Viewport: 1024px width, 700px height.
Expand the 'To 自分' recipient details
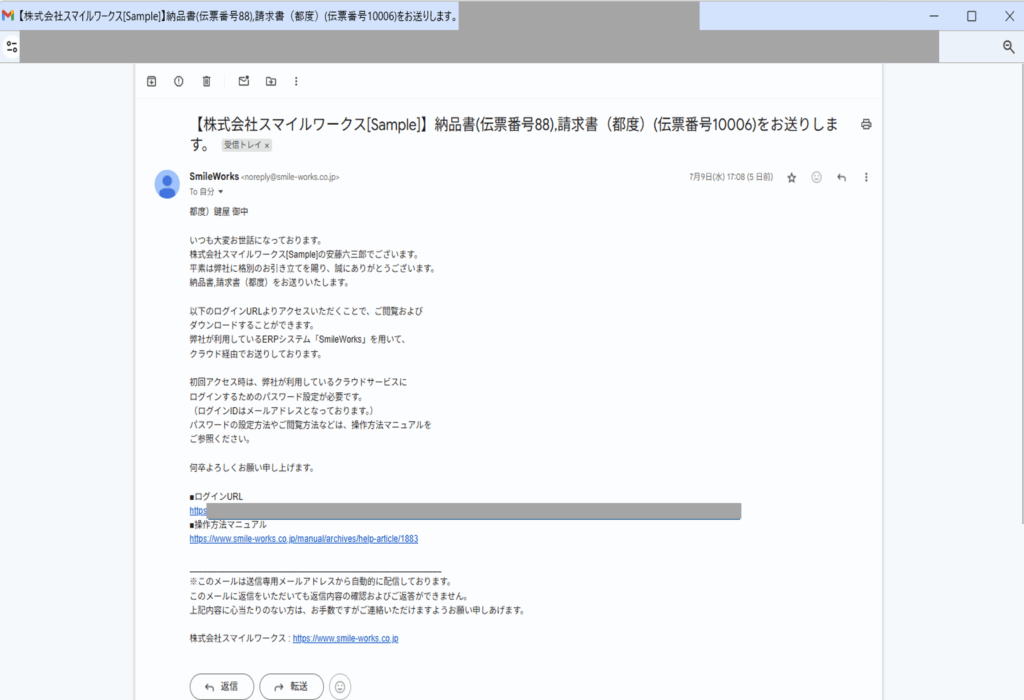pyautogui.click(x=221, y=191)
